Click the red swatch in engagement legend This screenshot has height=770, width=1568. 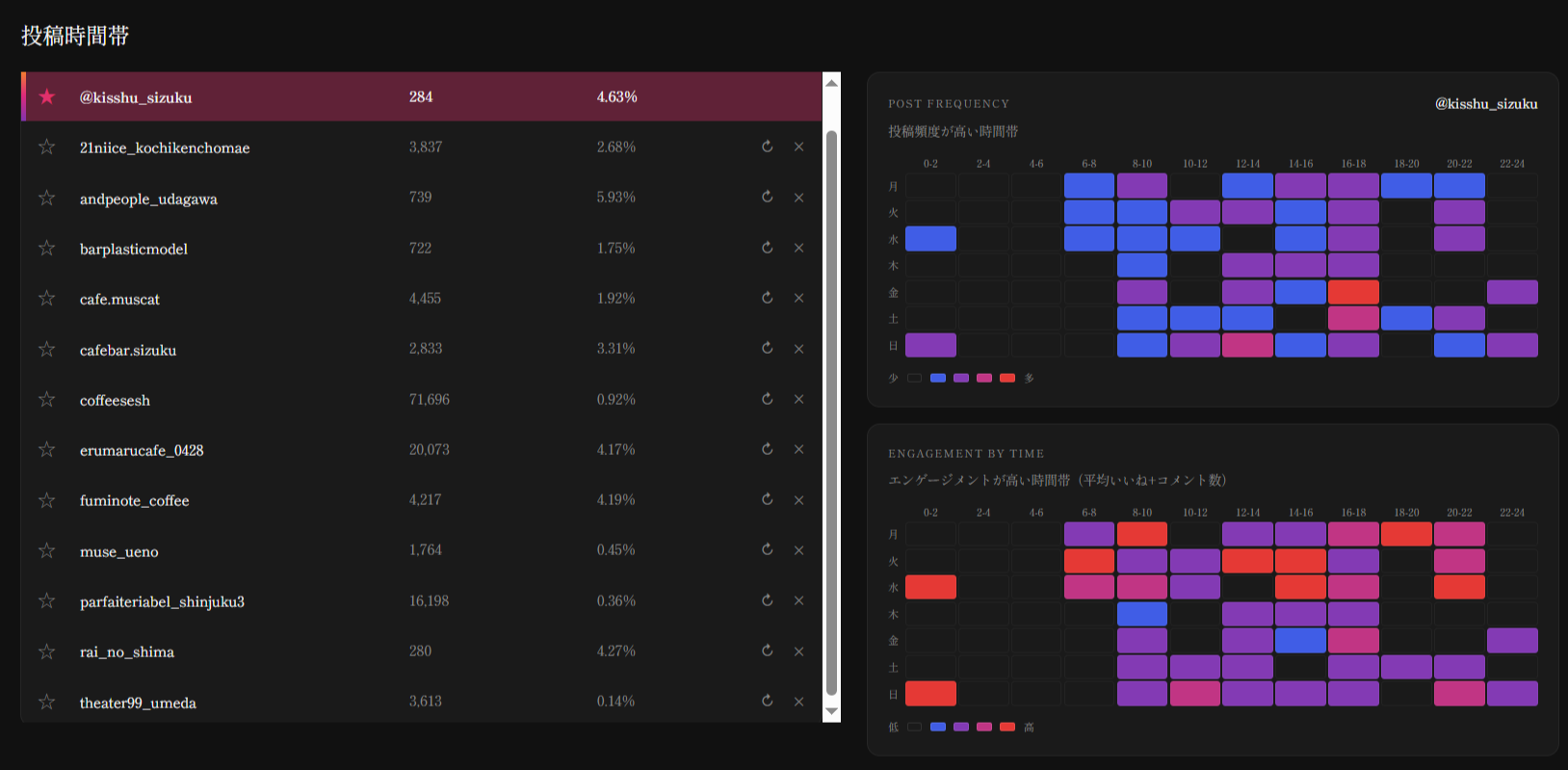pos(1007,727)
